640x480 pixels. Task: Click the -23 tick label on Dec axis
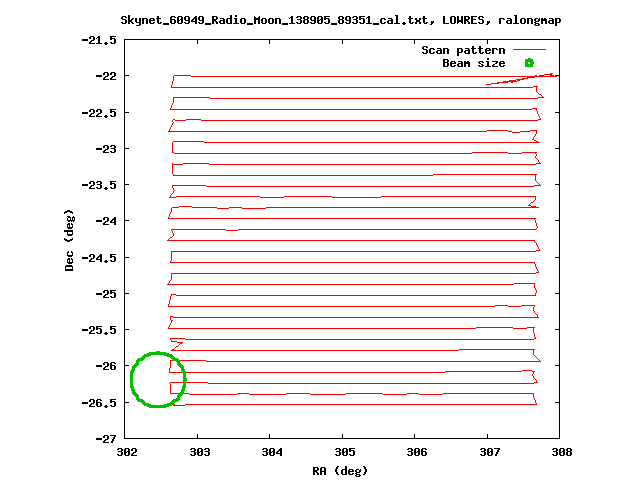click(x=105, y=149)
